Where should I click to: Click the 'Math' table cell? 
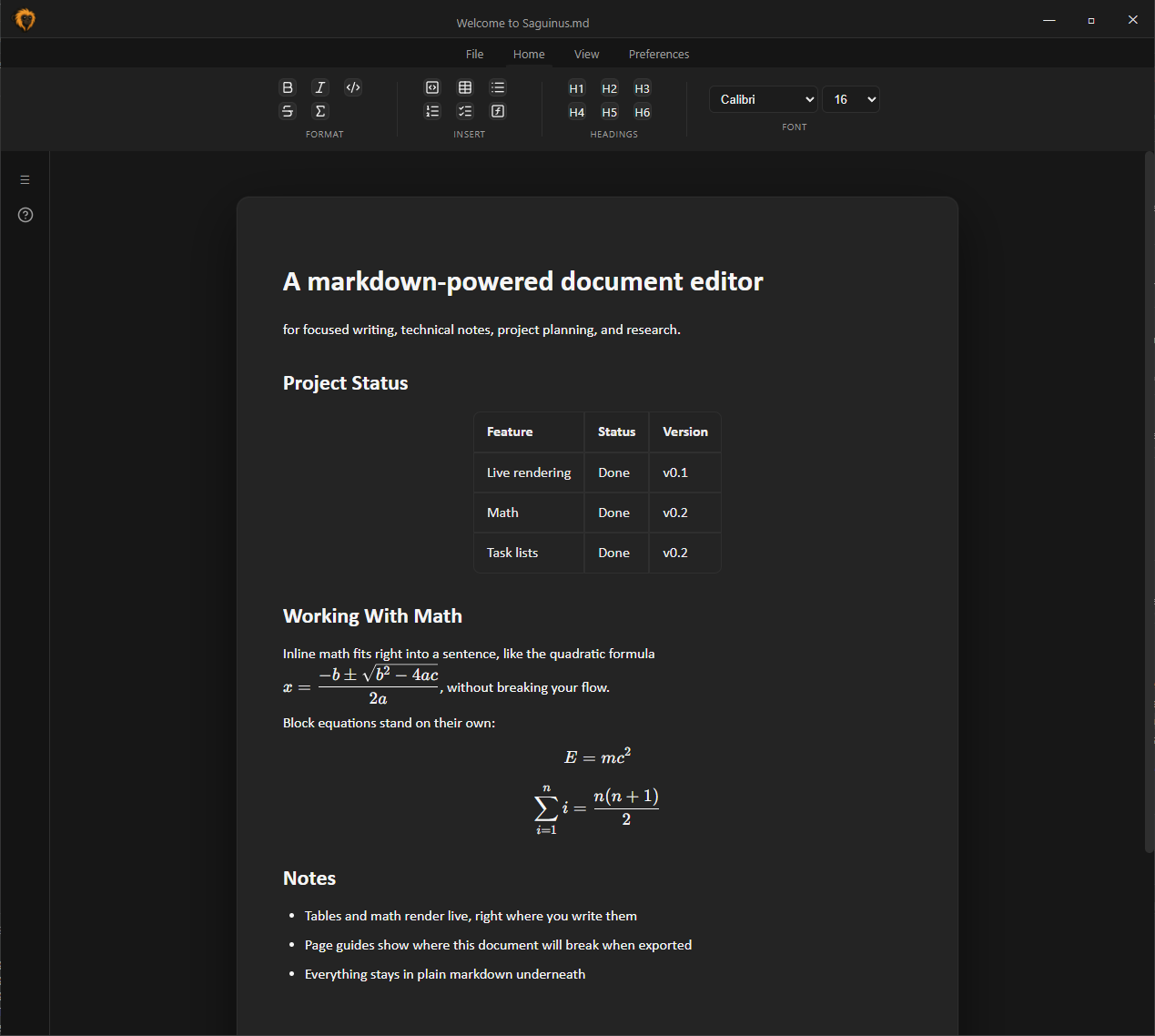click(529, 513)
